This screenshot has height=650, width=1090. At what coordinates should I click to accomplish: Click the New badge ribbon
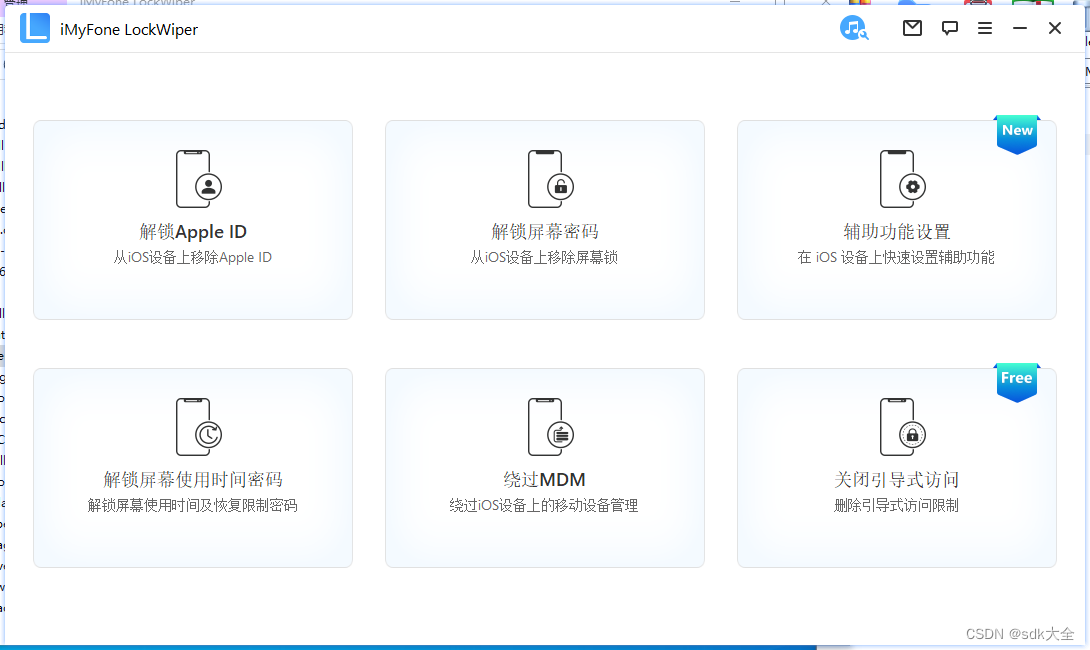(1017, 134)
